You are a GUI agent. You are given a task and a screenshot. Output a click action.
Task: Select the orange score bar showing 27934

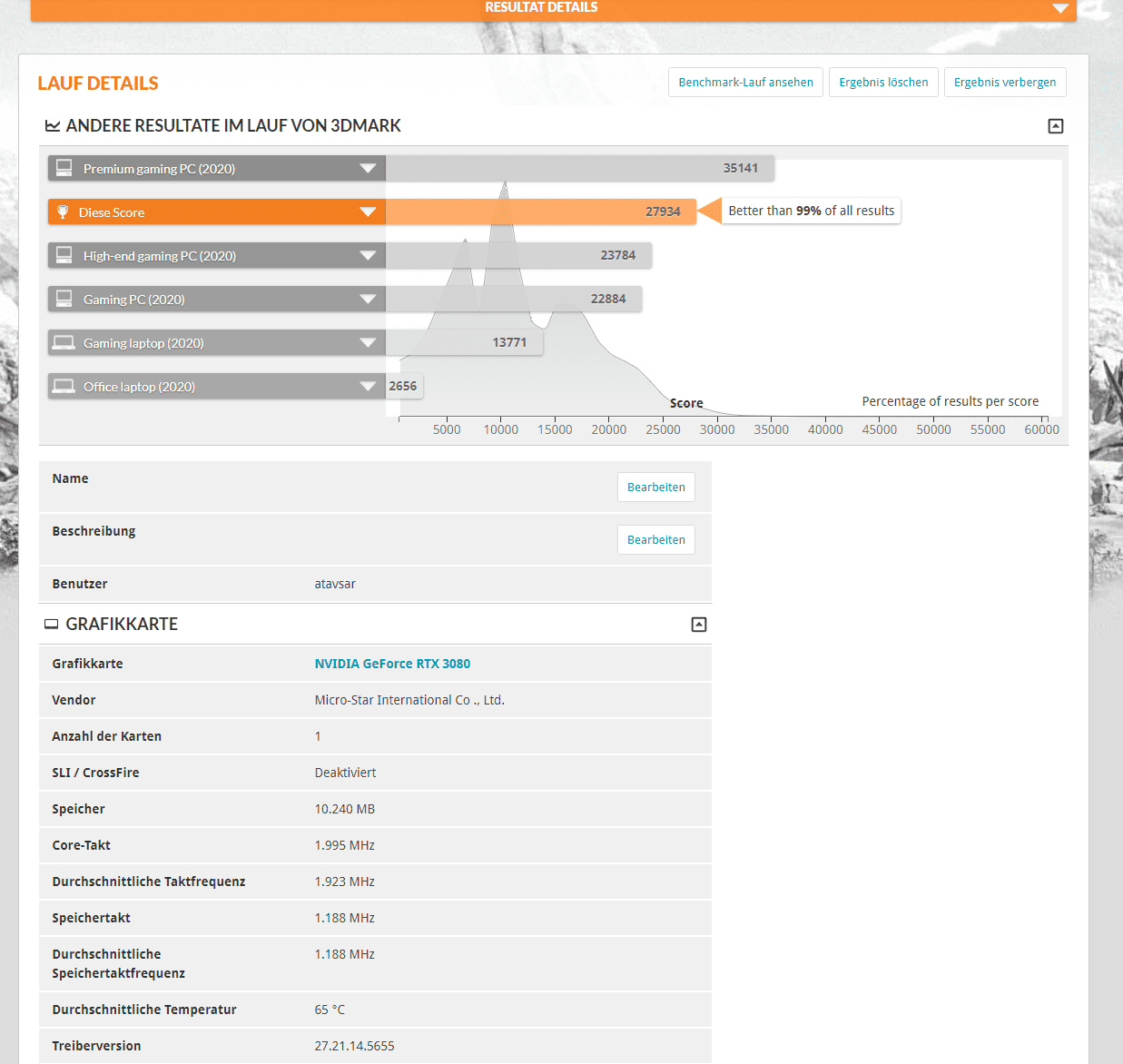pos(541,212)
